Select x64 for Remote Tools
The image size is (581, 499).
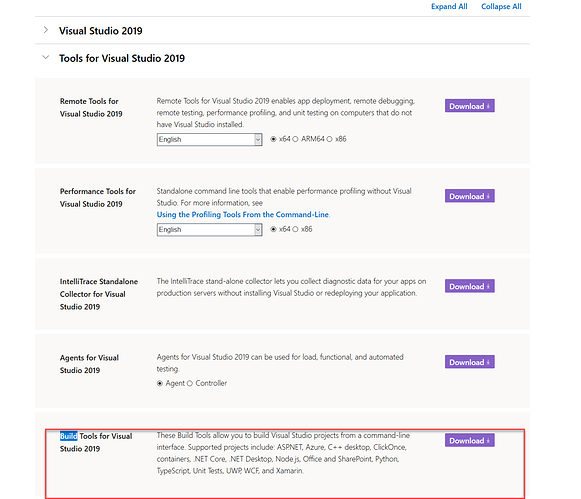[273, 139]
